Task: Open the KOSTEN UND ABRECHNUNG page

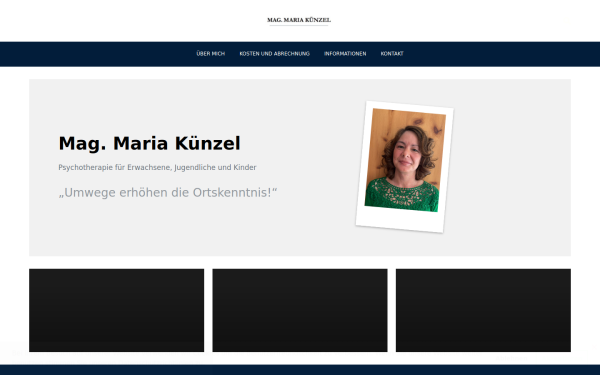Action: click(x=274, y=54)
